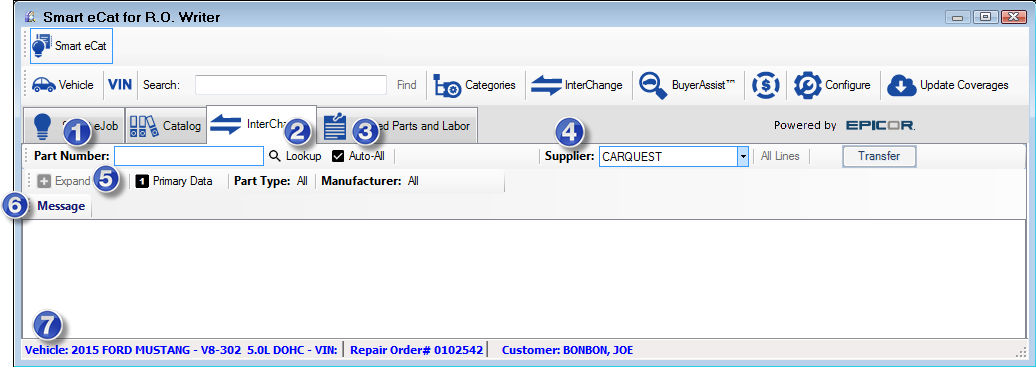This screenshot has width=1036, height=367.
Task: Open Selected Parts and Labor tab
Action: click(x=398, y=125)
